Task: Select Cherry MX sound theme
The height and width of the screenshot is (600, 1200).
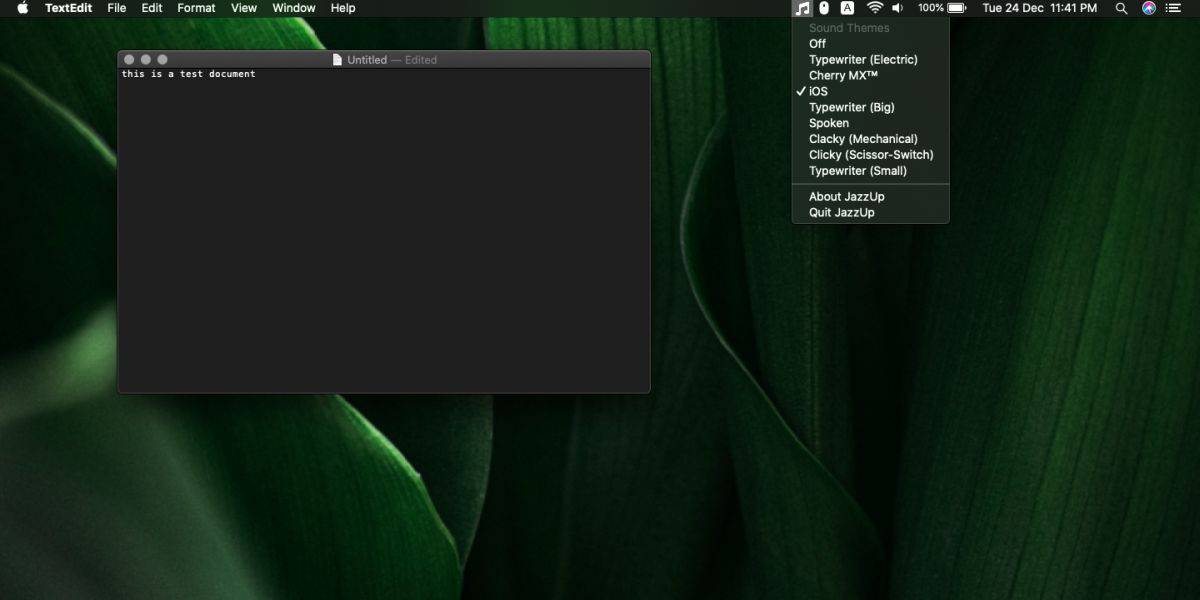Action: (x=870, y=76)
